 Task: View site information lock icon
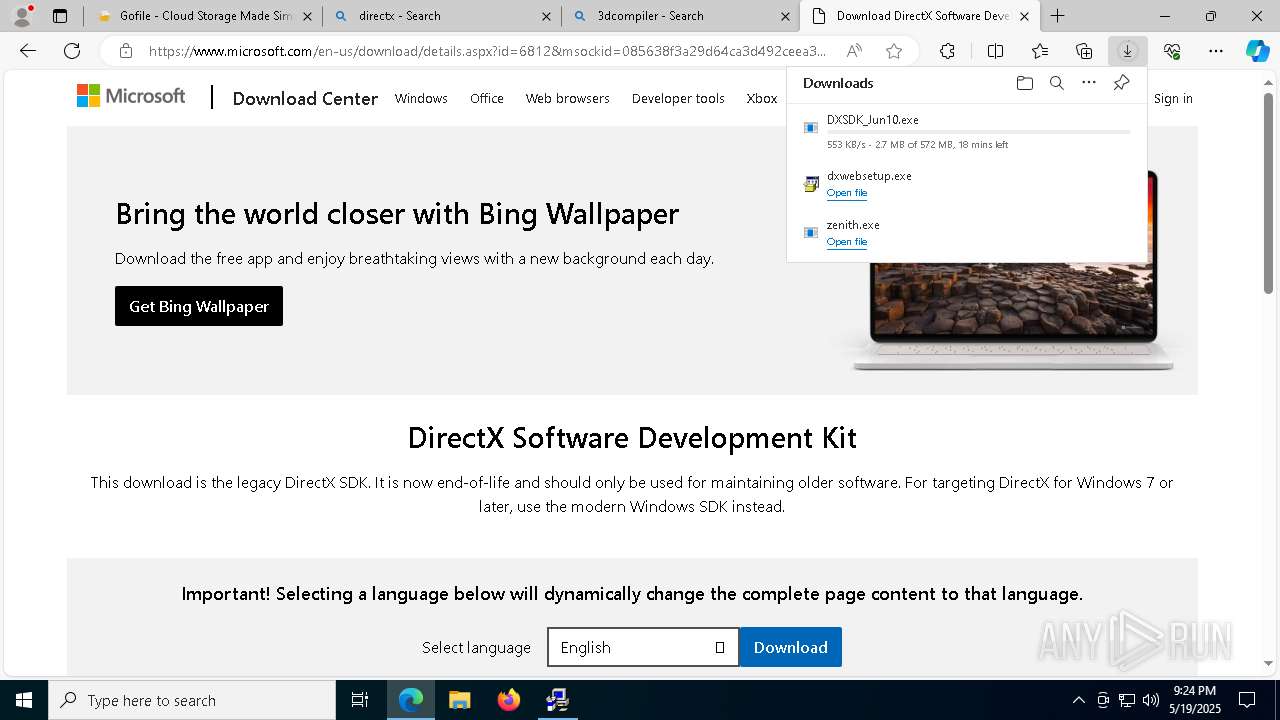[x=126, y=51]
